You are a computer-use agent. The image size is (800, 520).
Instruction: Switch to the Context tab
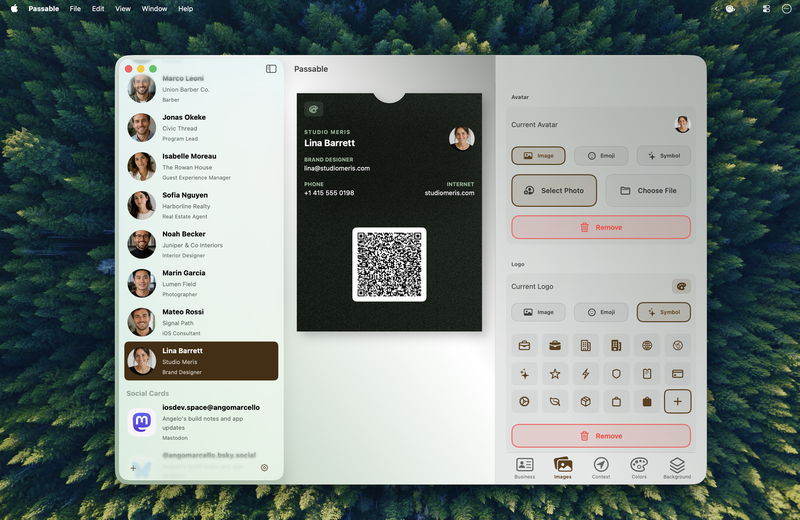[601, 468]
